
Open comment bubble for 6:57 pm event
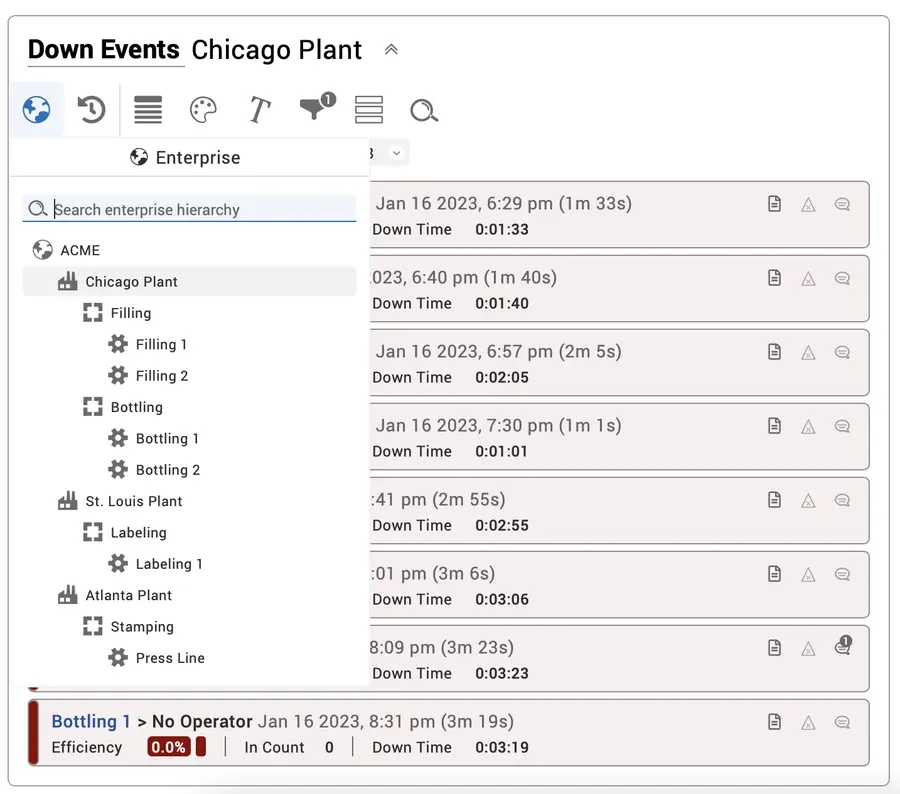point(842,353)
